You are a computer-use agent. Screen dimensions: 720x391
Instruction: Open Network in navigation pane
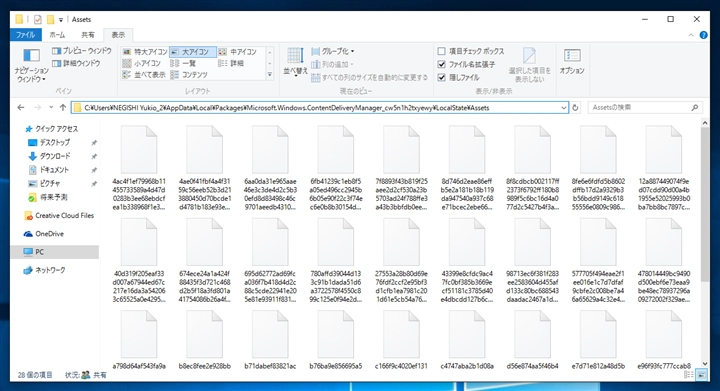(x=45, y=270)
